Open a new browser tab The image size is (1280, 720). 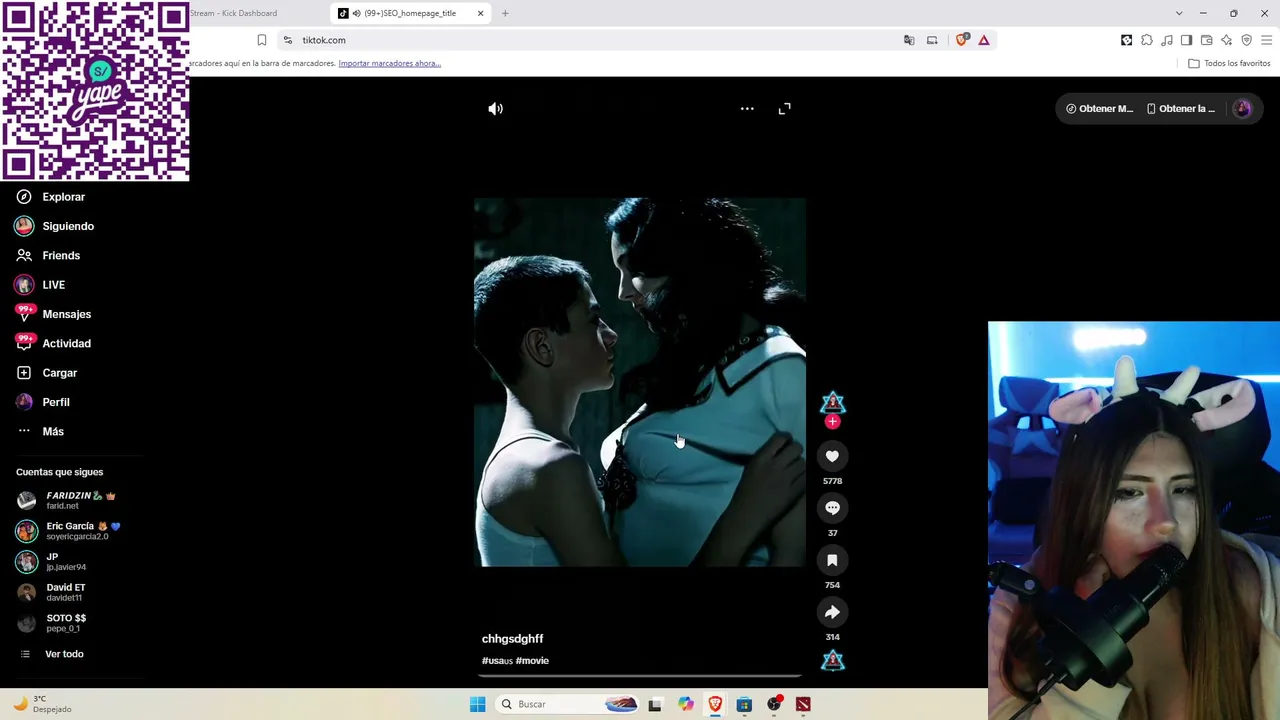pyautogui.click(x=505, y=13)
